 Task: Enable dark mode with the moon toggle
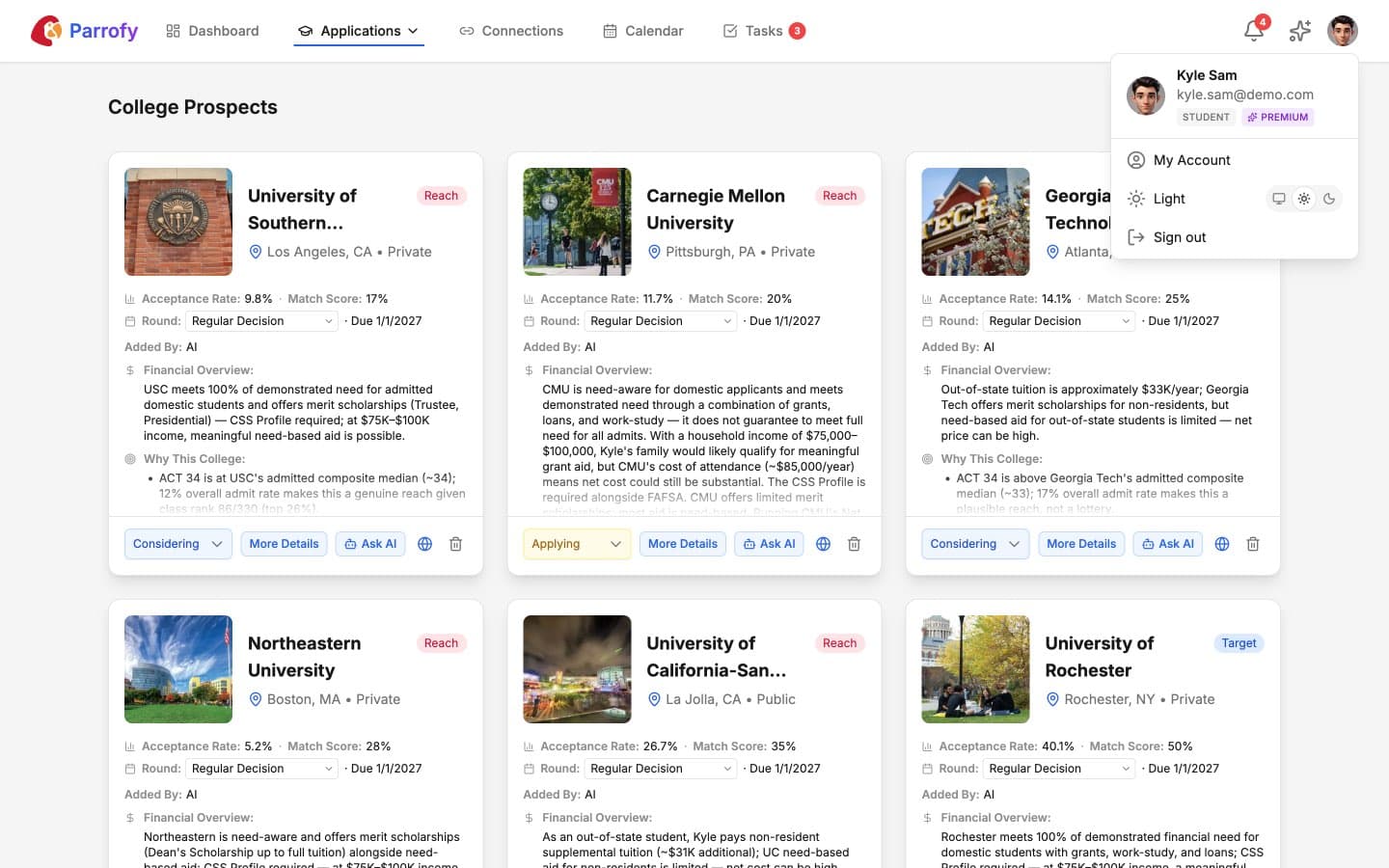tap(1329, 199)
